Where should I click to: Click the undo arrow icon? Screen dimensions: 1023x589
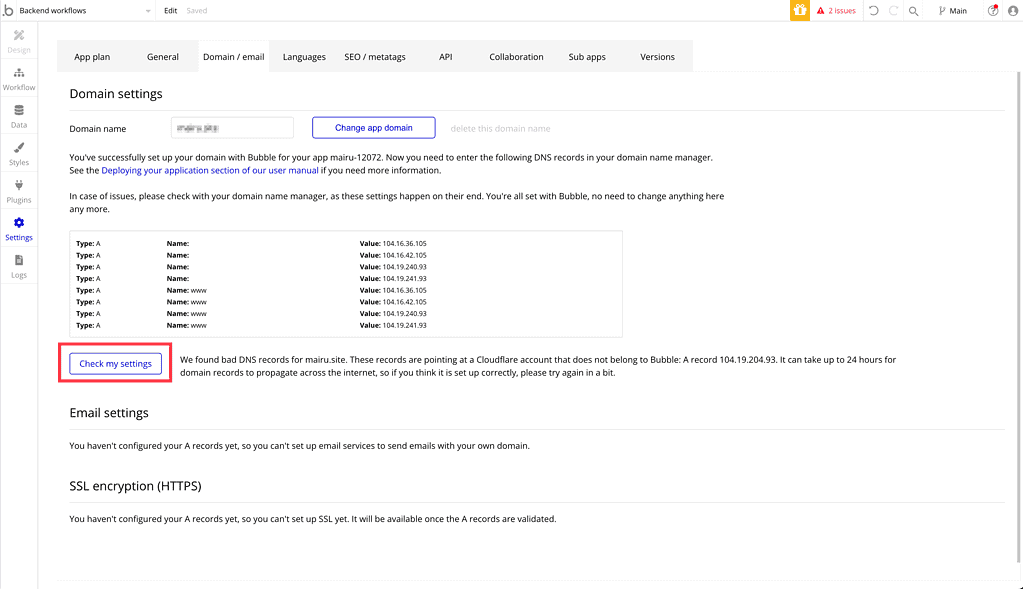coord(874,11)
